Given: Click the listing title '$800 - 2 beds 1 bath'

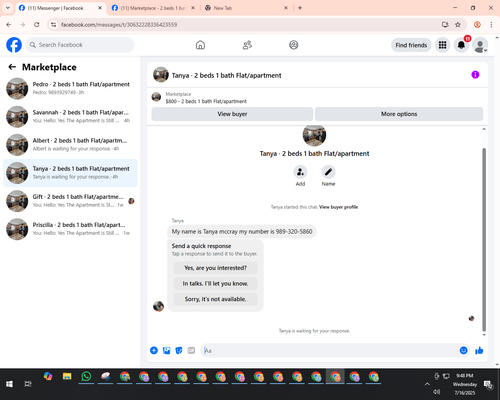Looking at the screenshot, I should tap(206, 101).
